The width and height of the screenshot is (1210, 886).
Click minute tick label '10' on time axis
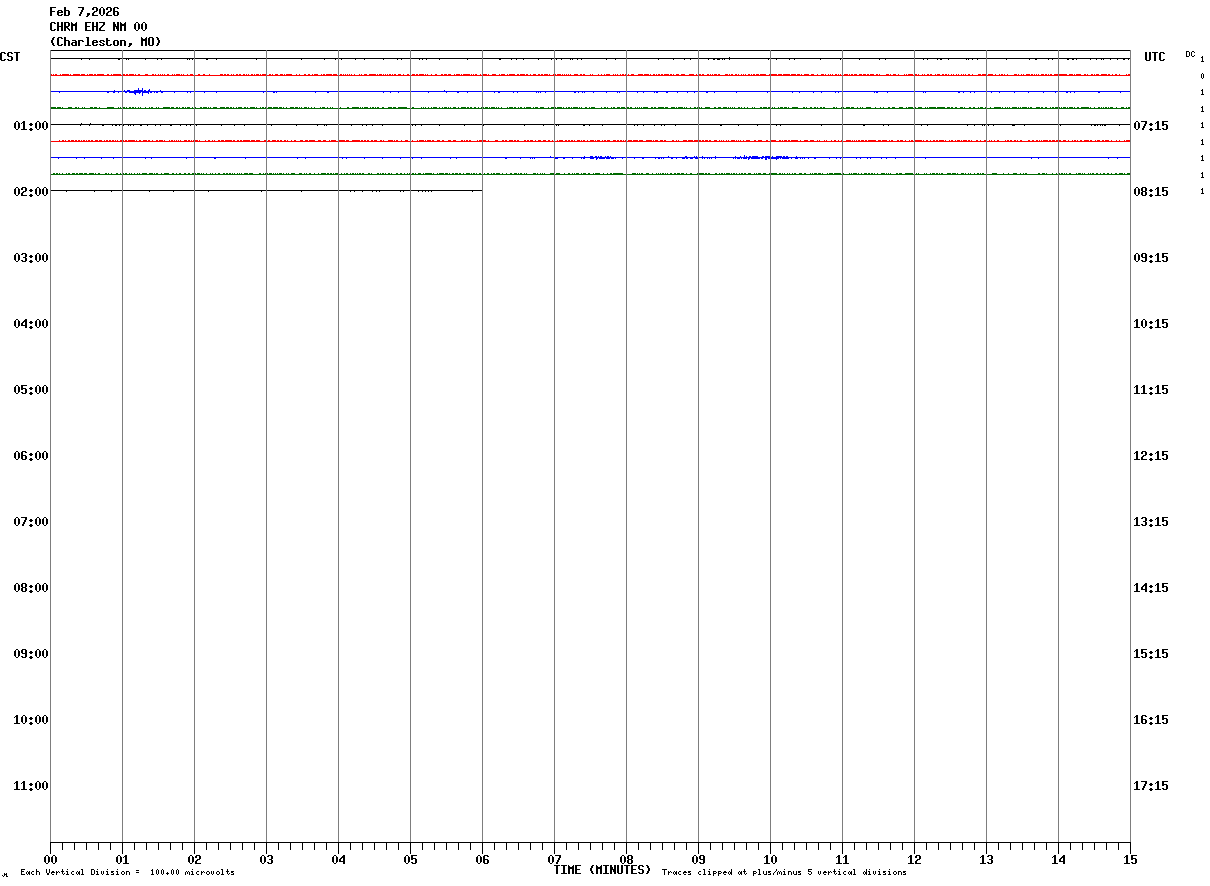coord(770,859)
